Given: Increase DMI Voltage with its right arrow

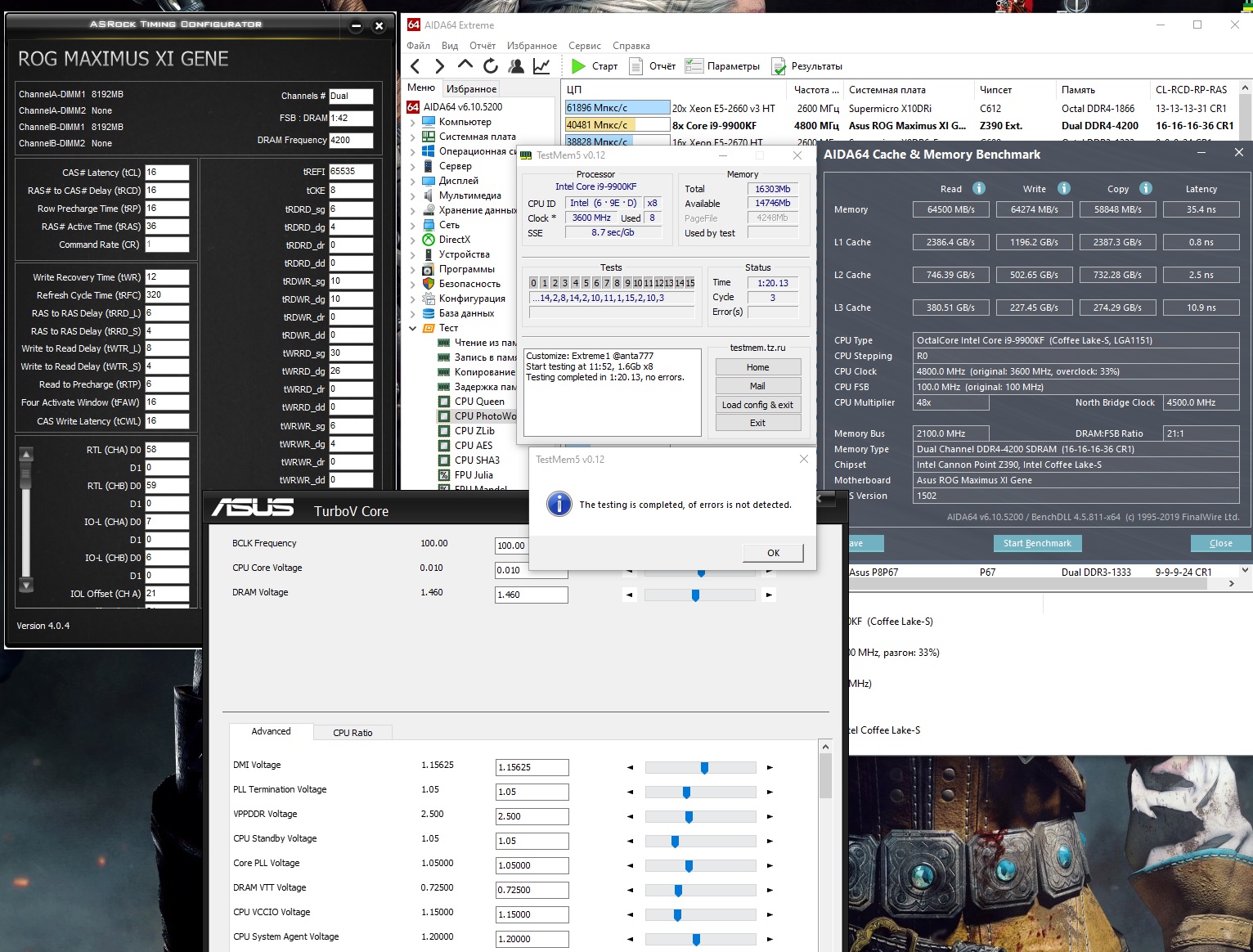Looking at the screenshot, I should [770, 767].
